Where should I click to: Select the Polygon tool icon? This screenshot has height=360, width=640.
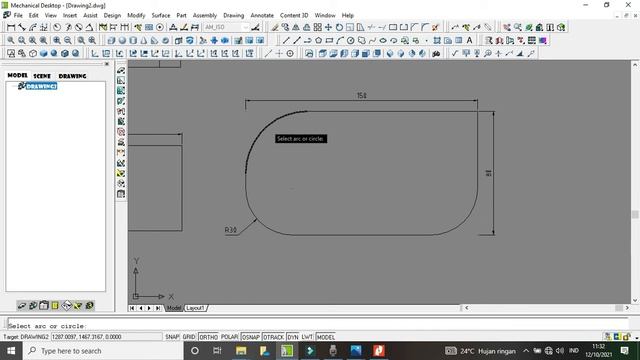click(318, 40)
